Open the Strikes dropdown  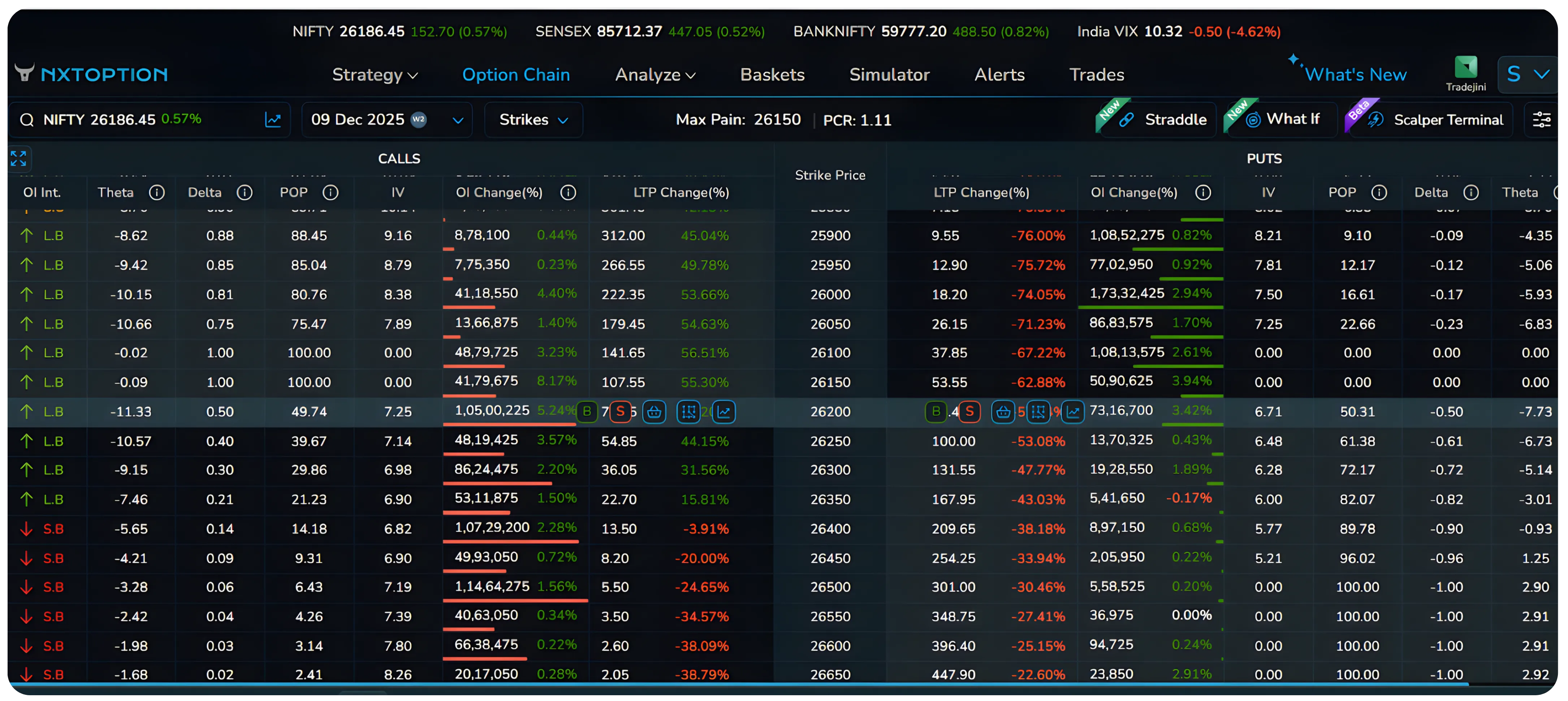coord(533,119)
